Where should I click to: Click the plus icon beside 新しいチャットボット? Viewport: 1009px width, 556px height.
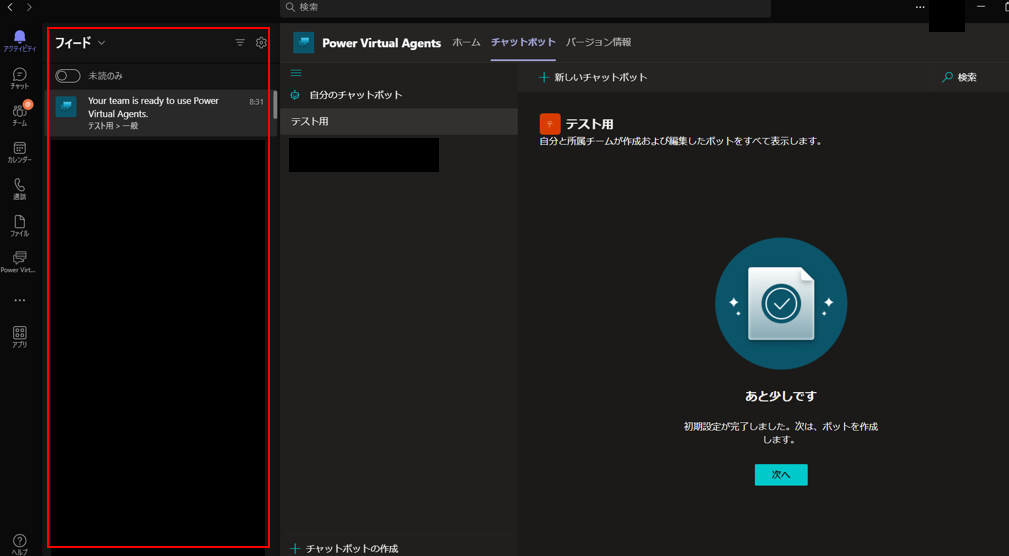pos(544,77)
